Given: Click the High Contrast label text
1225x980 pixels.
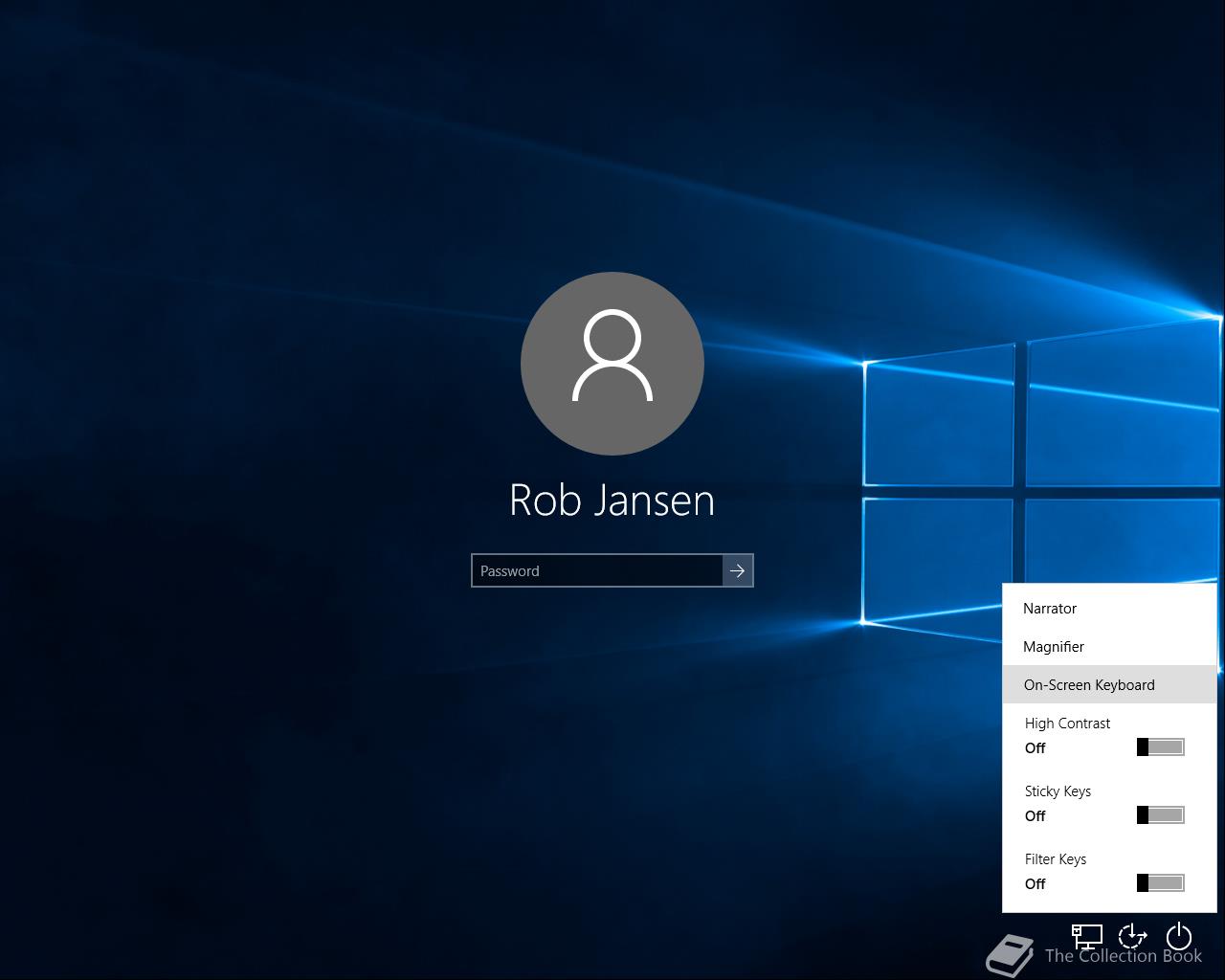Looking at the screenshot, I should [1067, 724].
